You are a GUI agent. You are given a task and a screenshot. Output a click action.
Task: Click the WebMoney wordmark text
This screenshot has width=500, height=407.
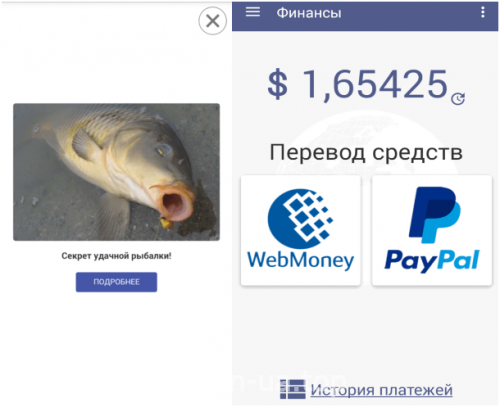(x=300, y=260)
